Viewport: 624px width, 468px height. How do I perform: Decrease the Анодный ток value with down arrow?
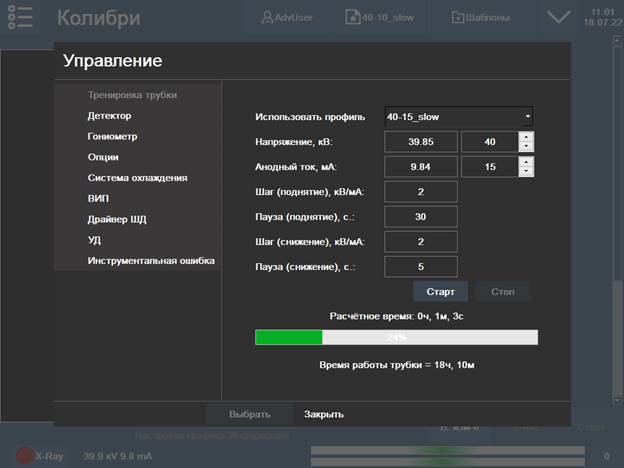point(526,171)
